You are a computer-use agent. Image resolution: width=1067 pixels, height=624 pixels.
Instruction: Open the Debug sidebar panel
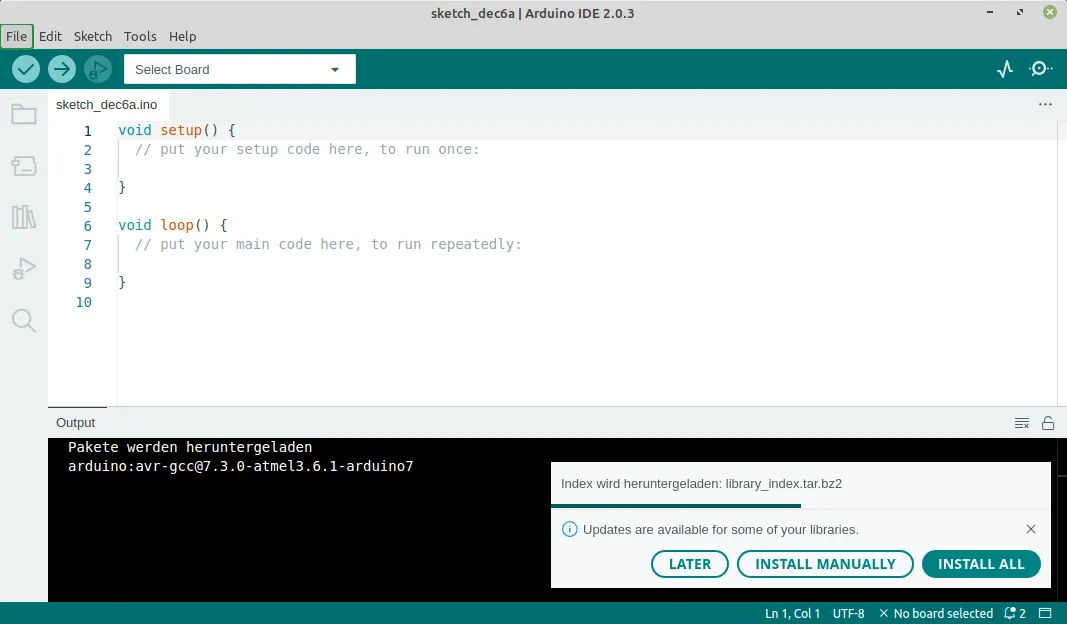[x=24, y=269]
